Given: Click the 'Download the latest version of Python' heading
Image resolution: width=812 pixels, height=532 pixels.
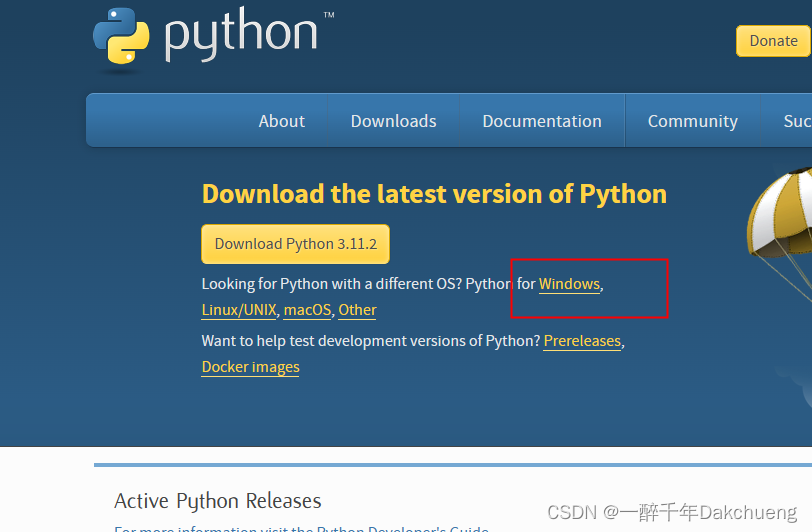Looking at the screenshot, I should click(x=434, y=194).
